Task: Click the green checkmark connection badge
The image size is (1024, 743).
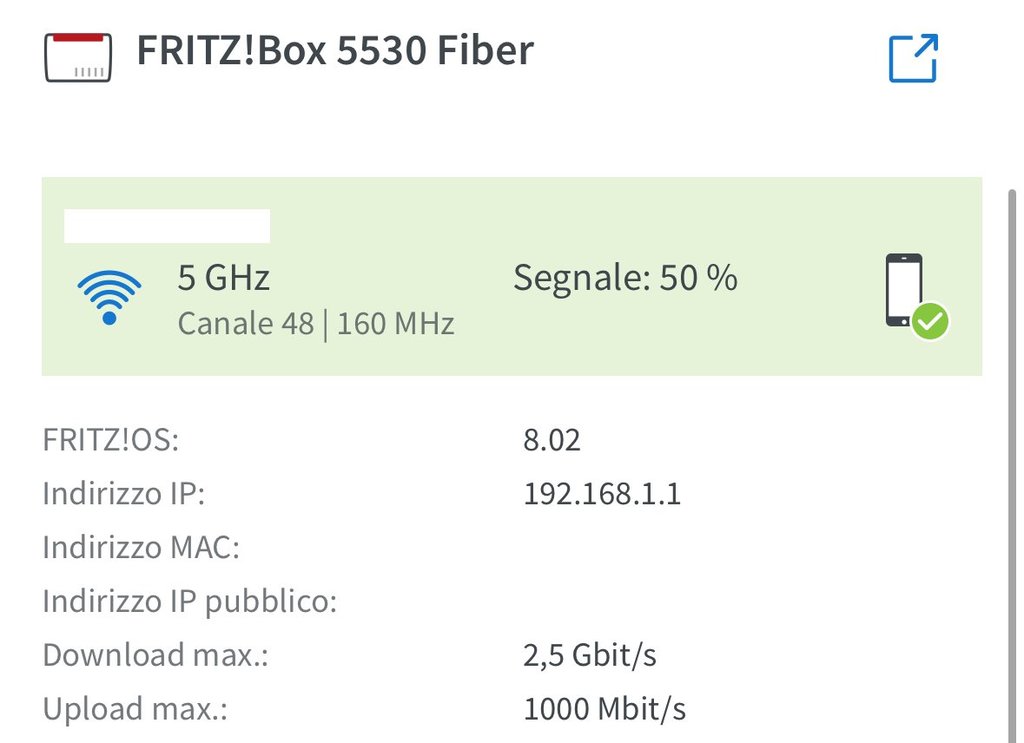Action: pos(931,322)
